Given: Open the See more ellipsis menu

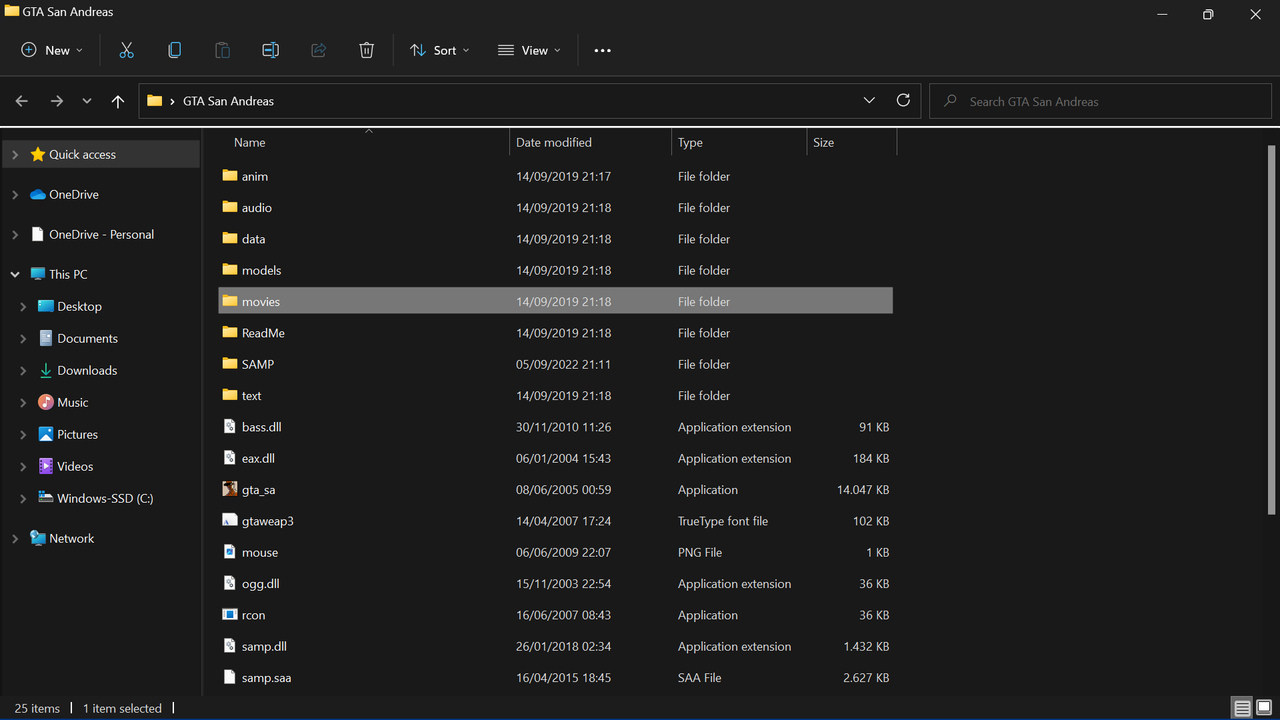Looking at the screenshot, I should click(x=602, y=50).
